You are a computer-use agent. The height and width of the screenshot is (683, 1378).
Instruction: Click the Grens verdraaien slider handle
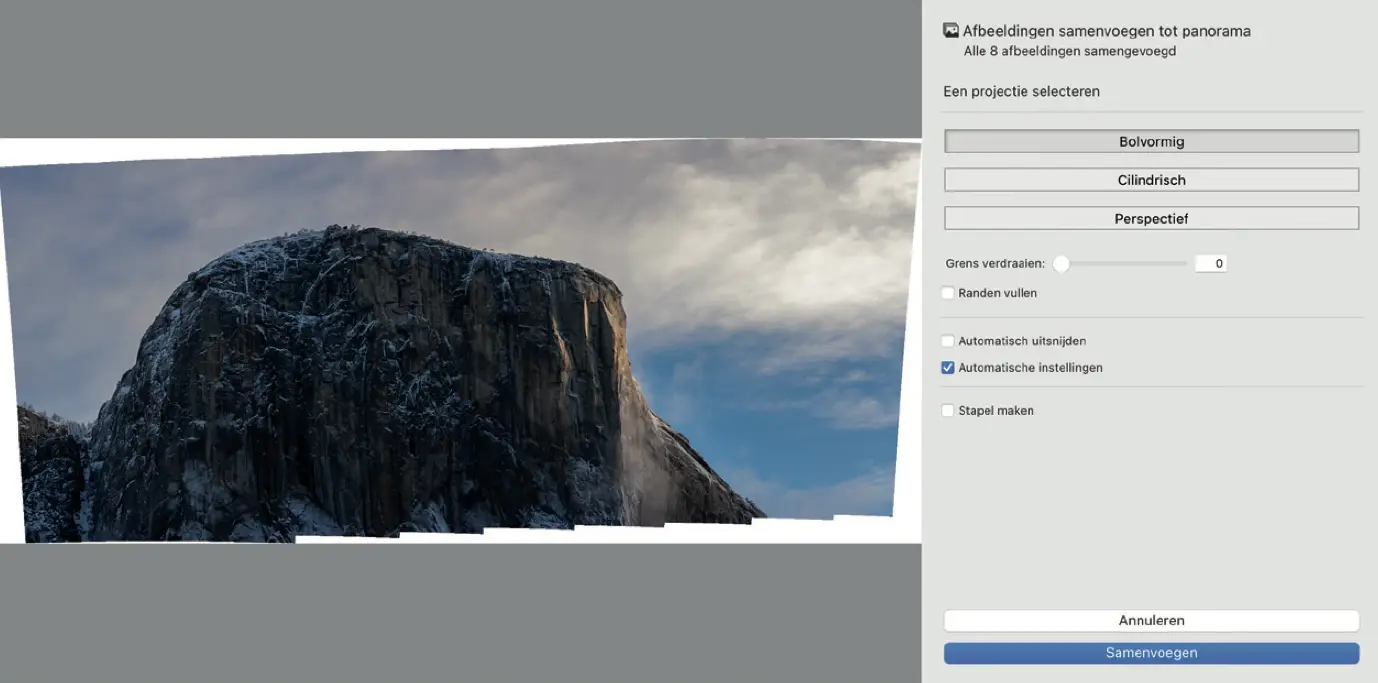point(1061,264)
